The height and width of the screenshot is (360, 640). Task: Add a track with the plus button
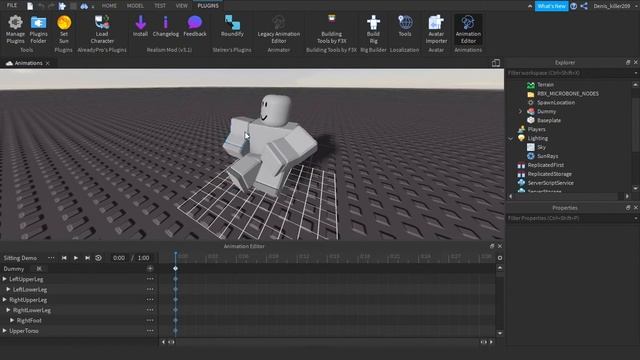[x=150, y=269]
